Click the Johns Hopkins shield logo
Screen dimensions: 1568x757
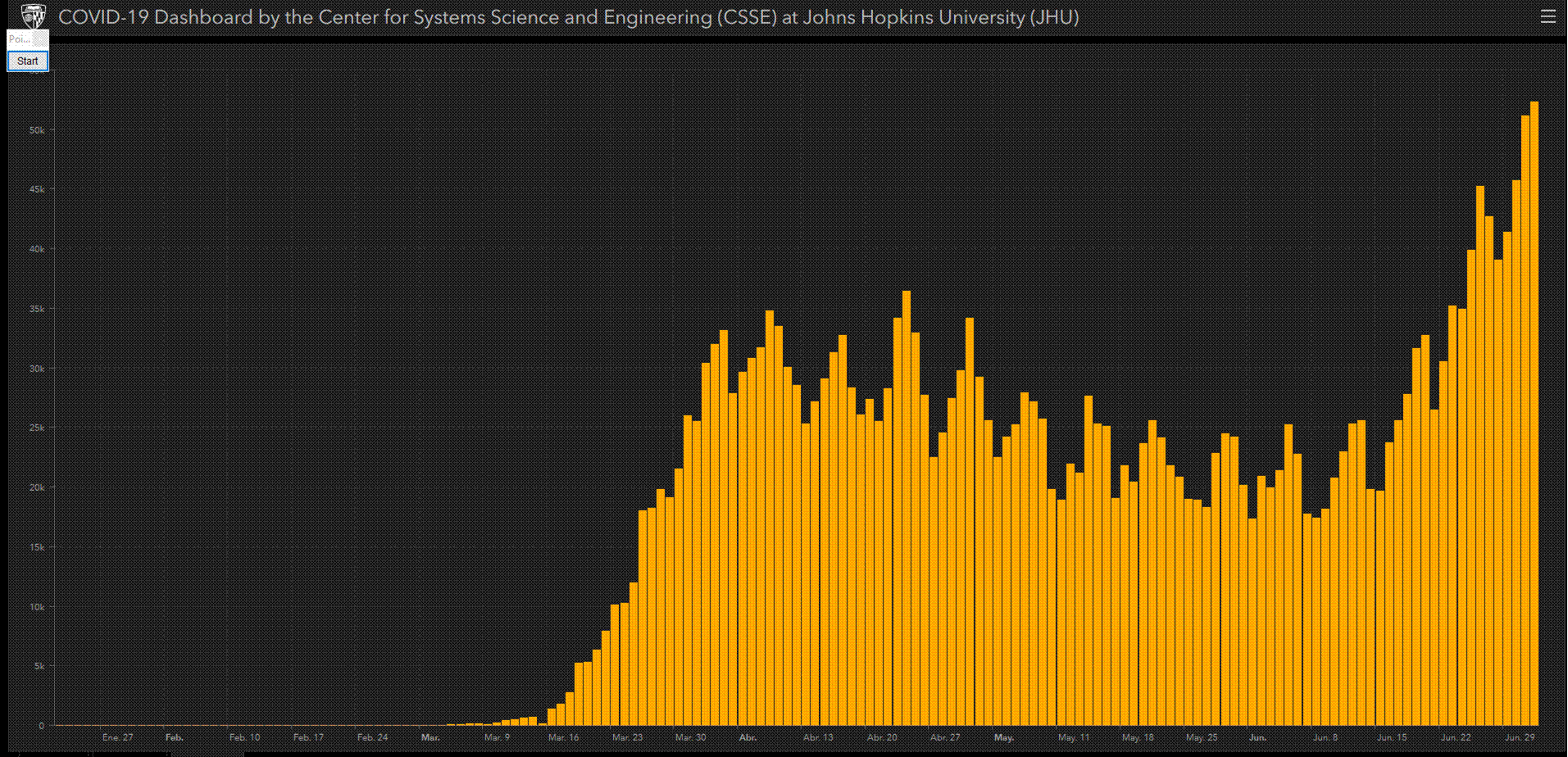34,16
